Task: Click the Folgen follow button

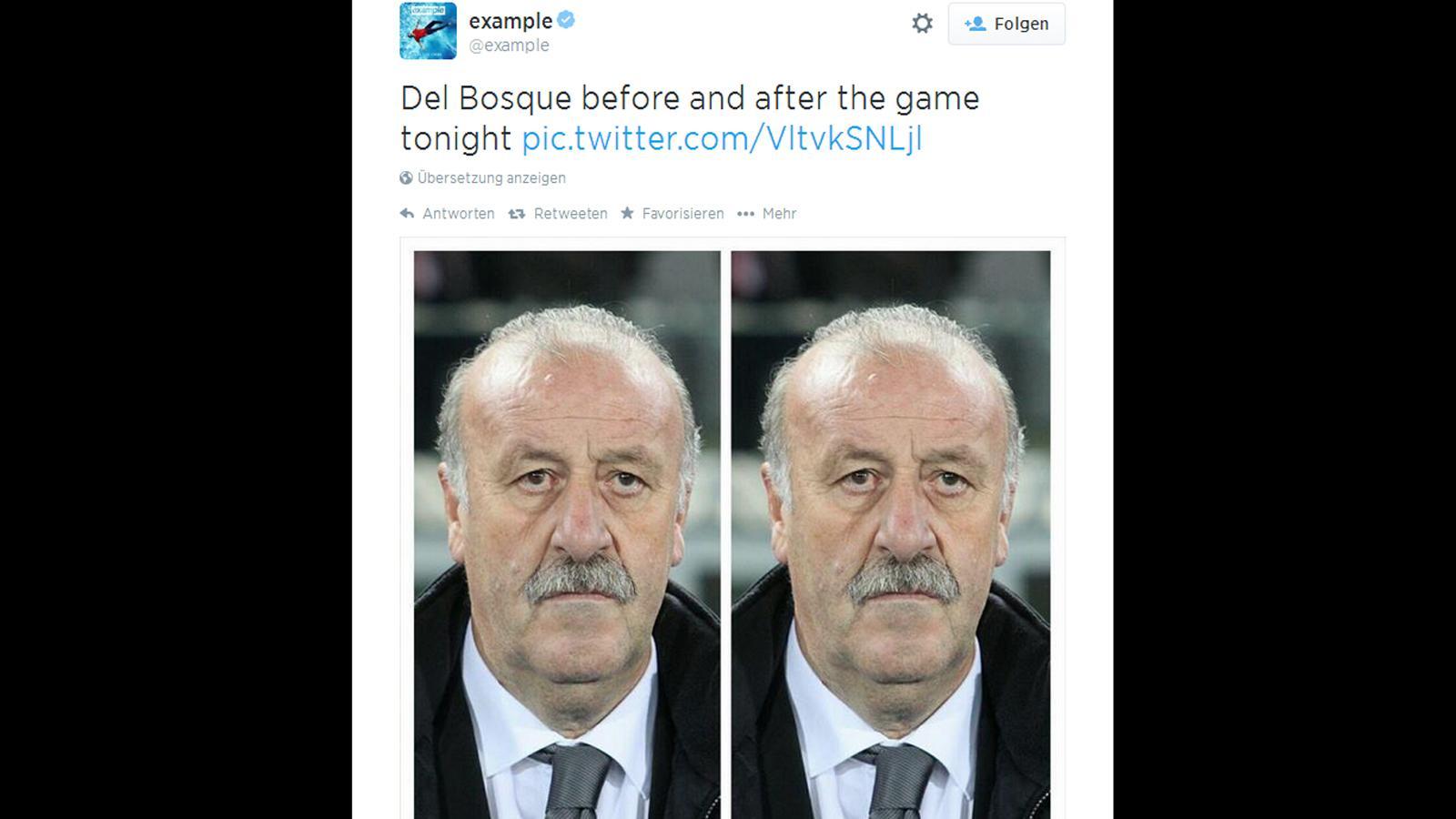Action: [x=1006, y=24]
